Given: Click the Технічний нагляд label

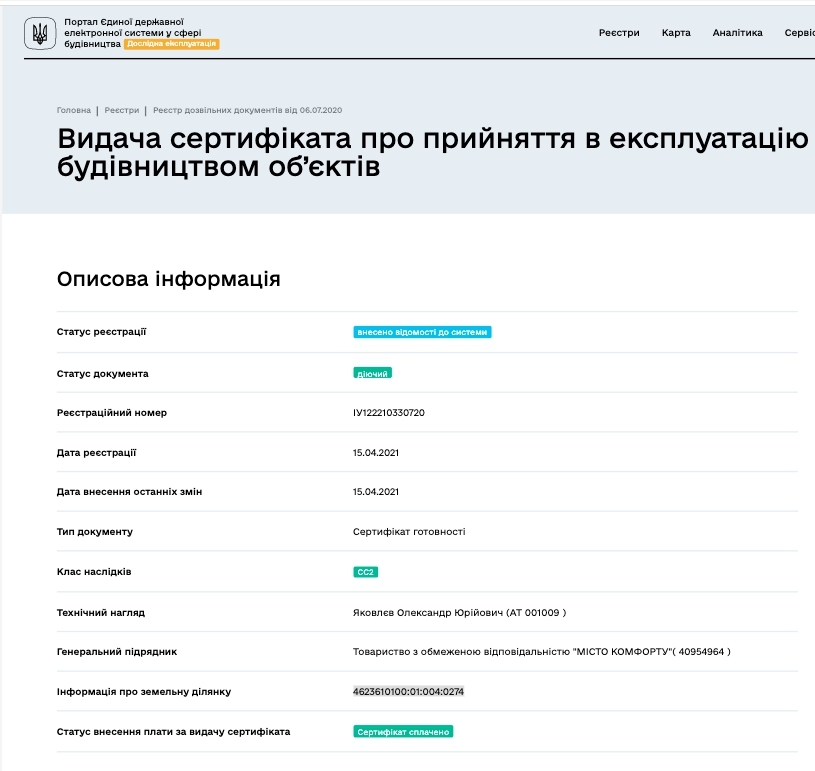Looking at the screenshot, I should tap(101, 613).
